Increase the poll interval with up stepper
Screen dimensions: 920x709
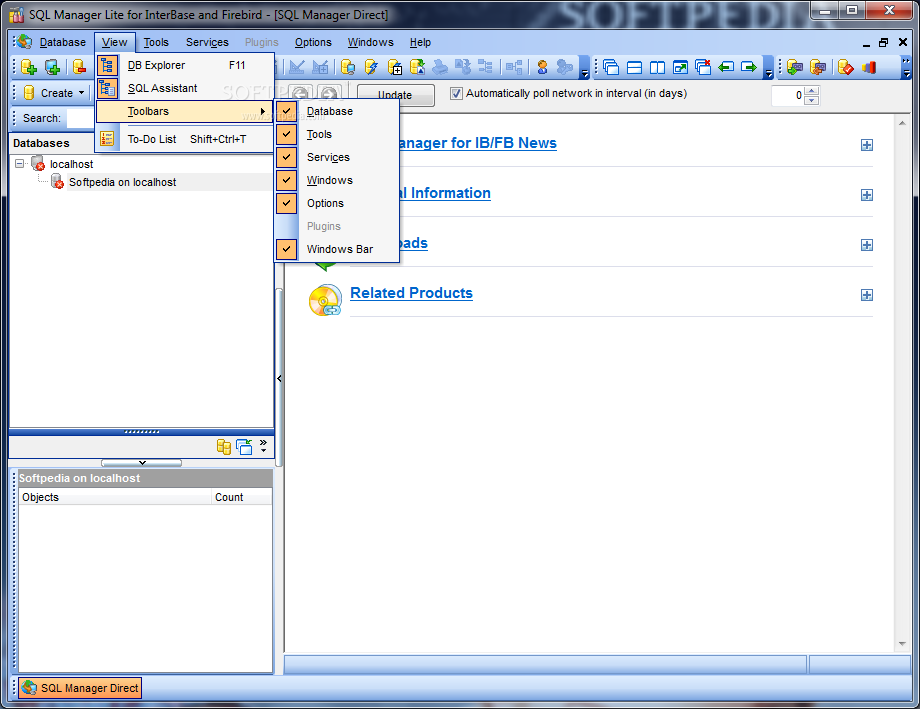(x=811, y=90)
